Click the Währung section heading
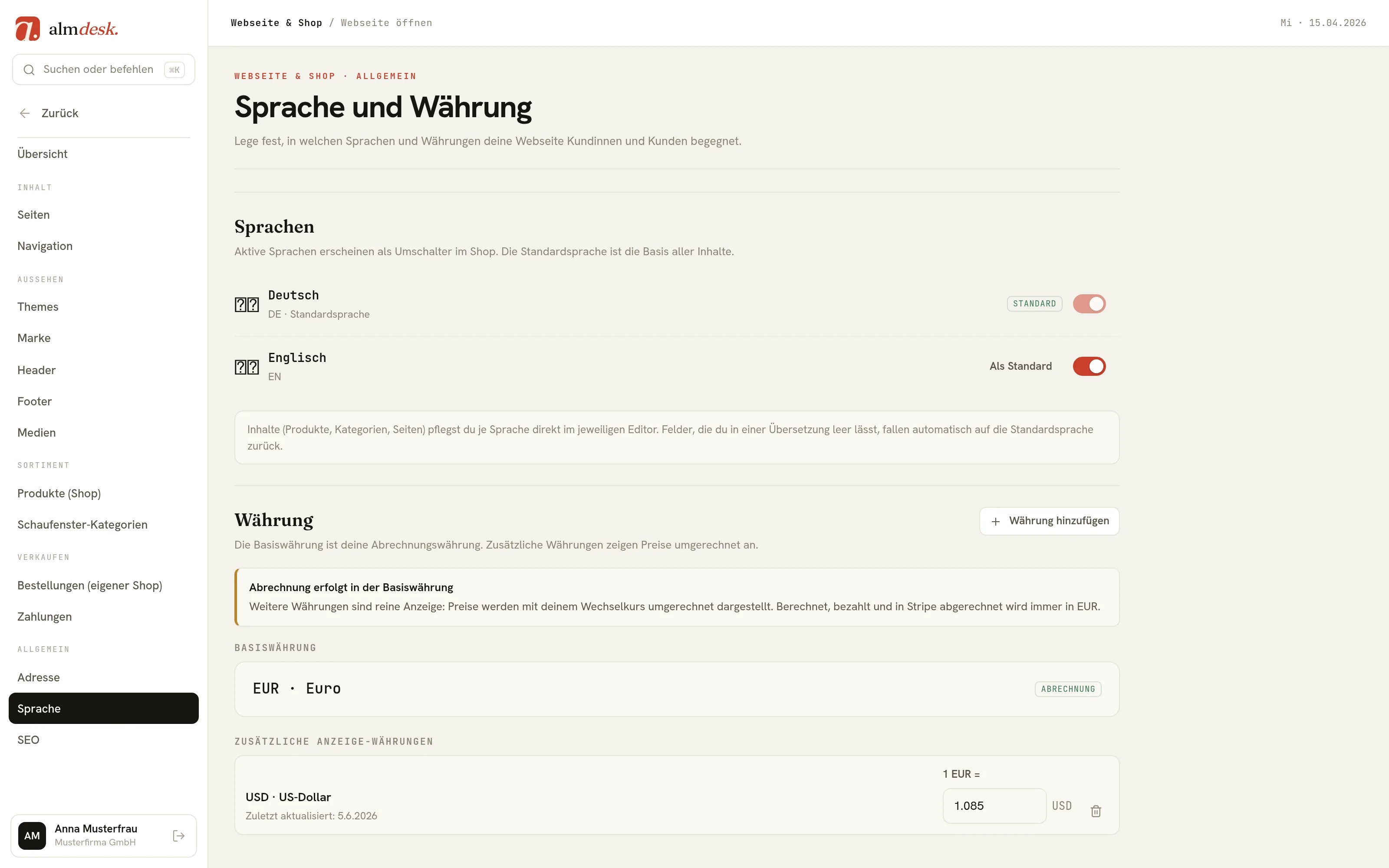 pyautogui.click(x=274, y=520)
